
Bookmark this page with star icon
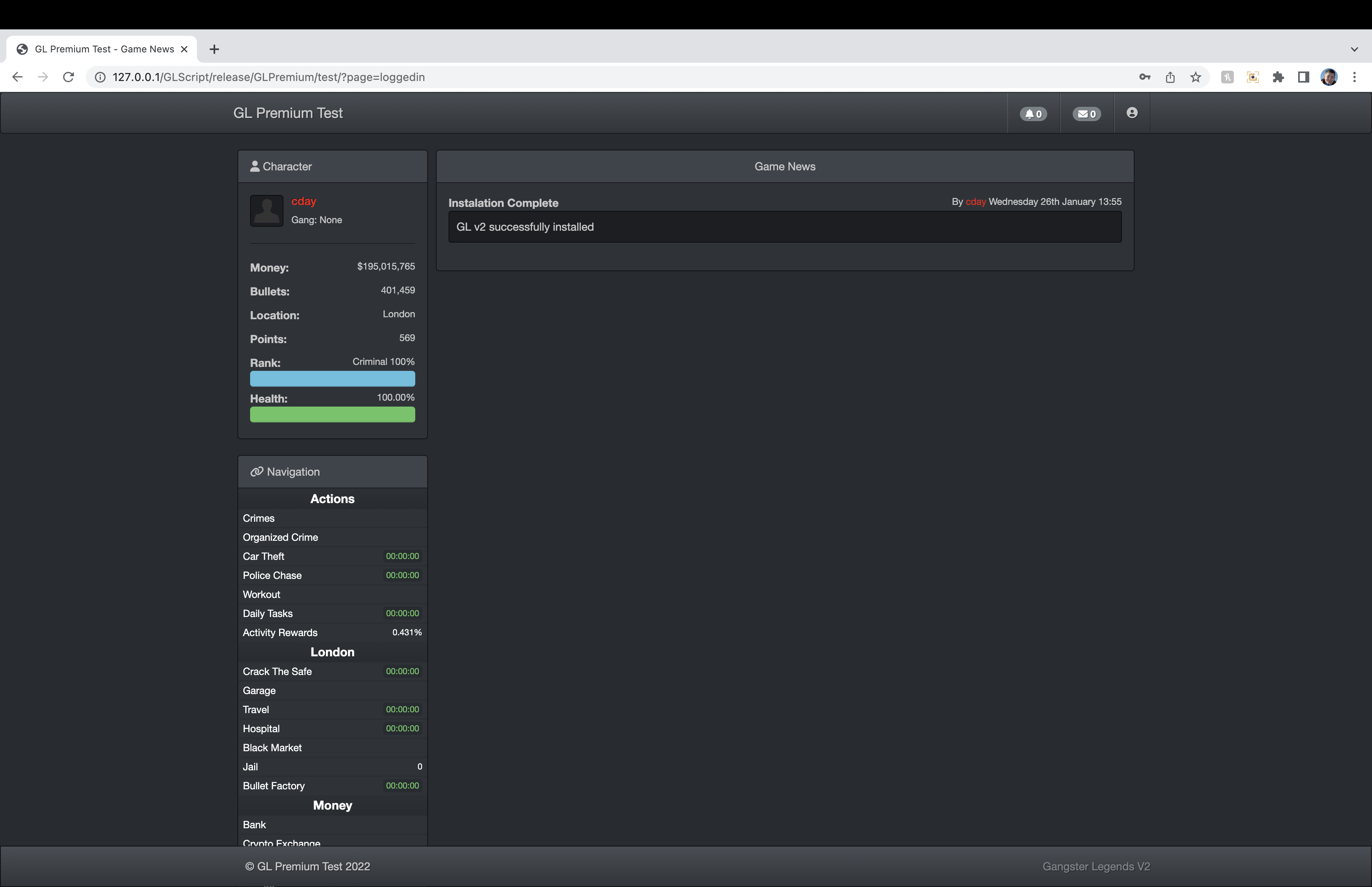coord(1196,77)
